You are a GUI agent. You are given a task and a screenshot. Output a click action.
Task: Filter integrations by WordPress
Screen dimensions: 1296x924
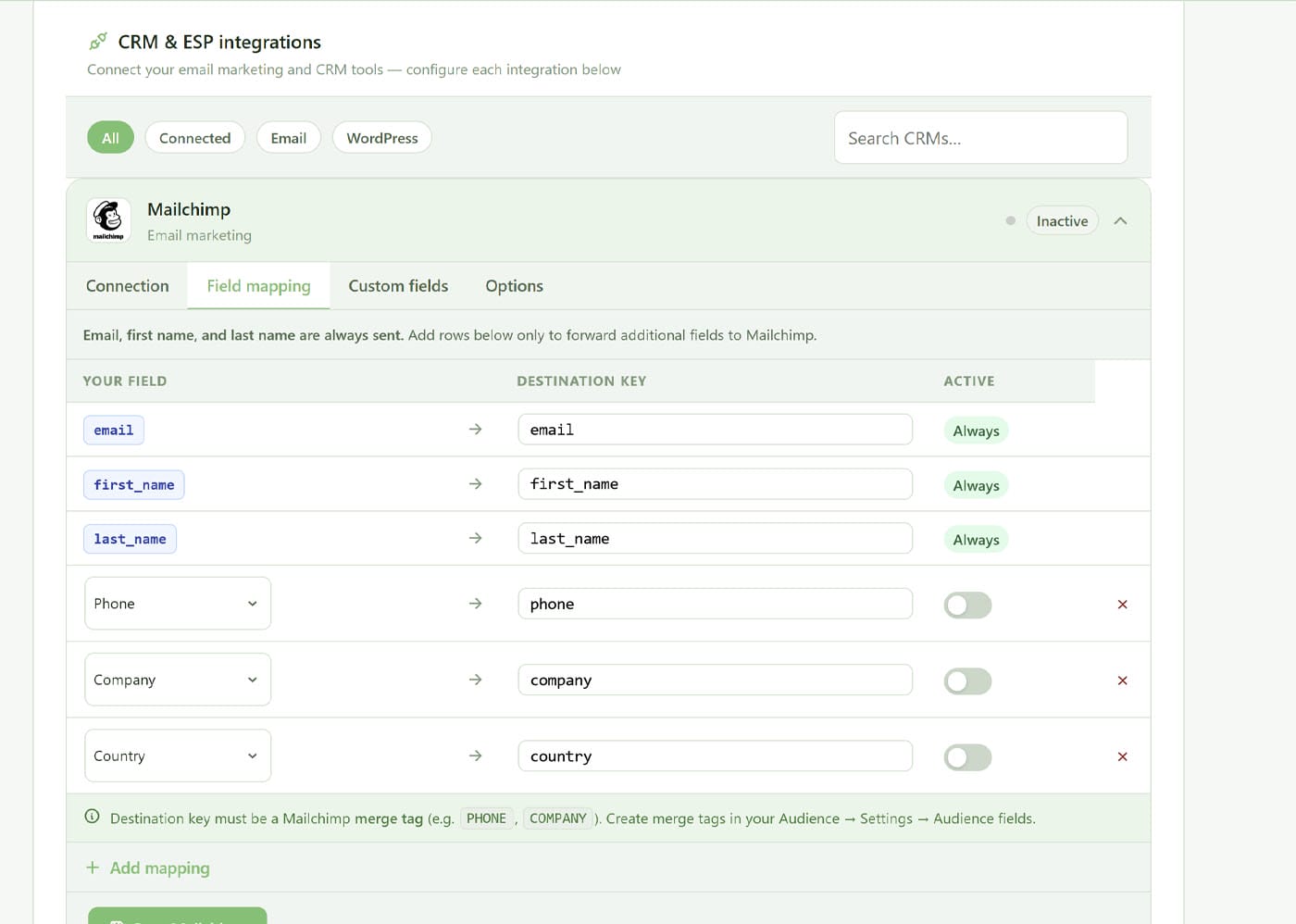point(382,138)
